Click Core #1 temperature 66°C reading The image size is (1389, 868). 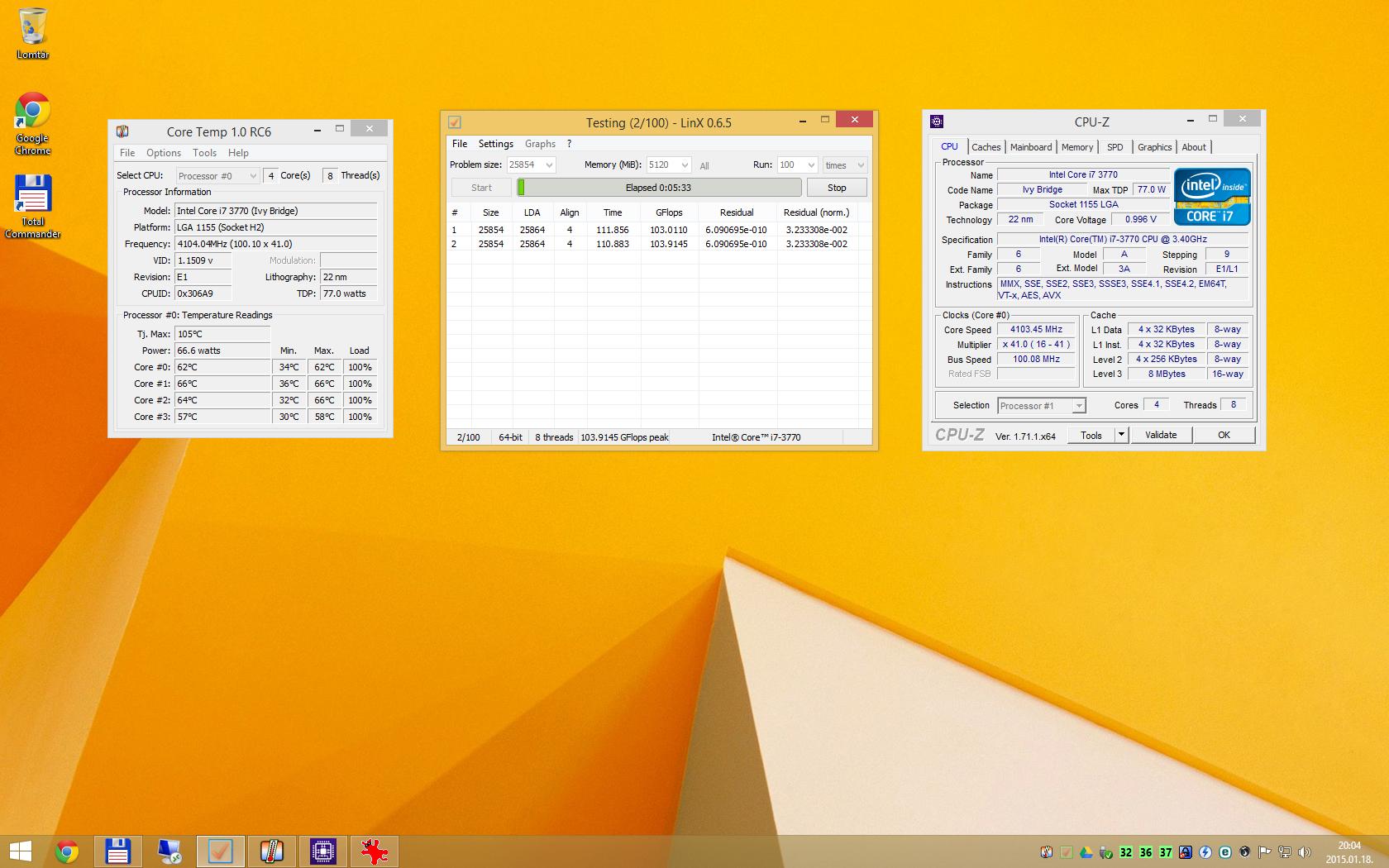pos(222,384)
